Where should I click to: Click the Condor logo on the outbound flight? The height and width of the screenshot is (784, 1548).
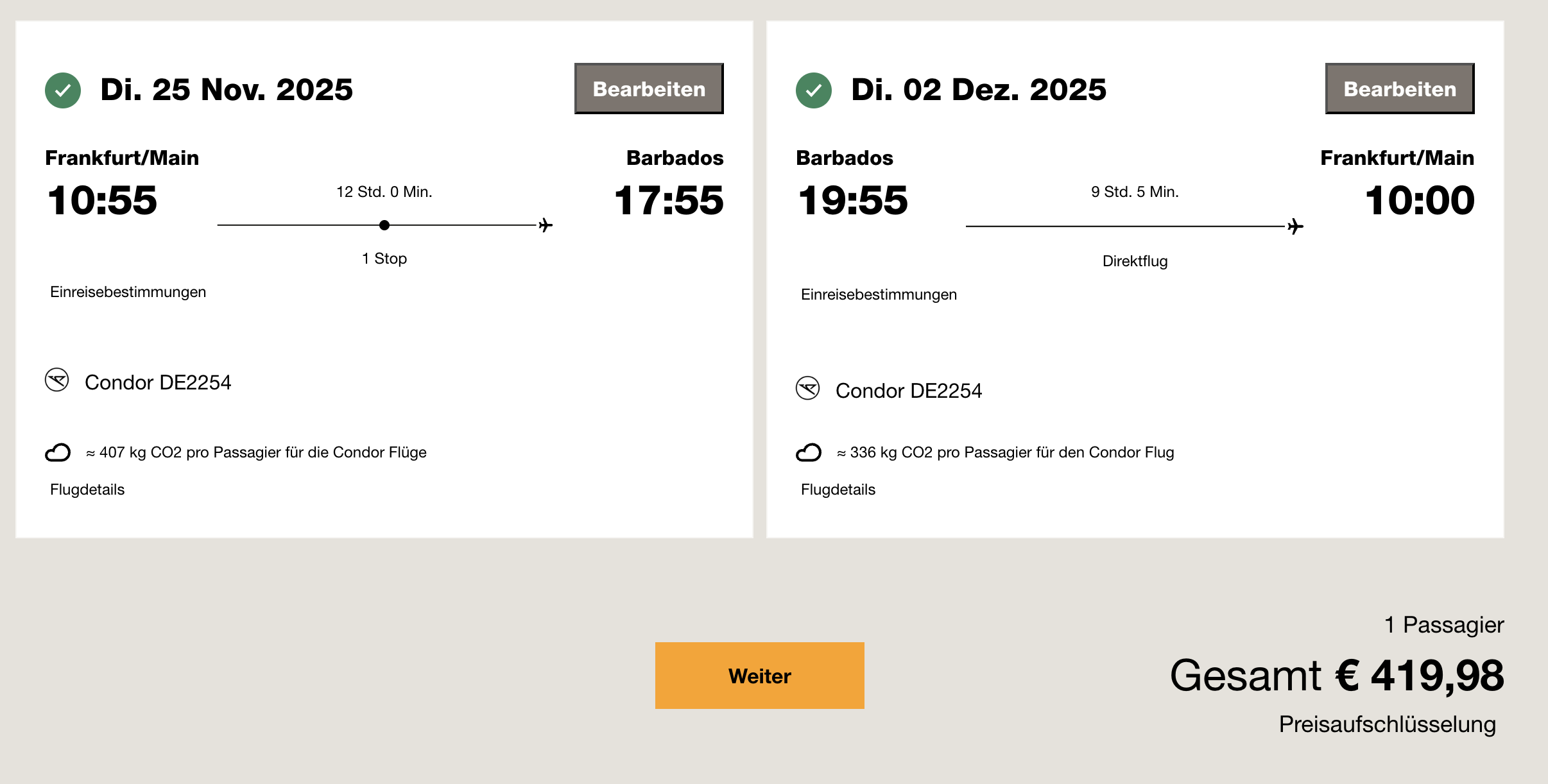pos(57,380)
